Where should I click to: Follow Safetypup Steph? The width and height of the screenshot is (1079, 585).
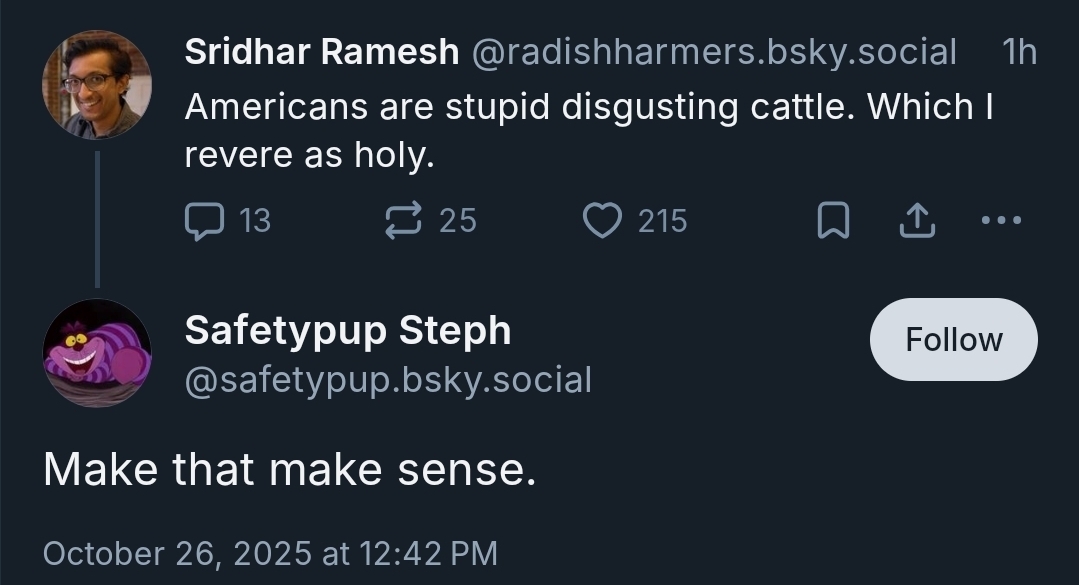point(953,339)
